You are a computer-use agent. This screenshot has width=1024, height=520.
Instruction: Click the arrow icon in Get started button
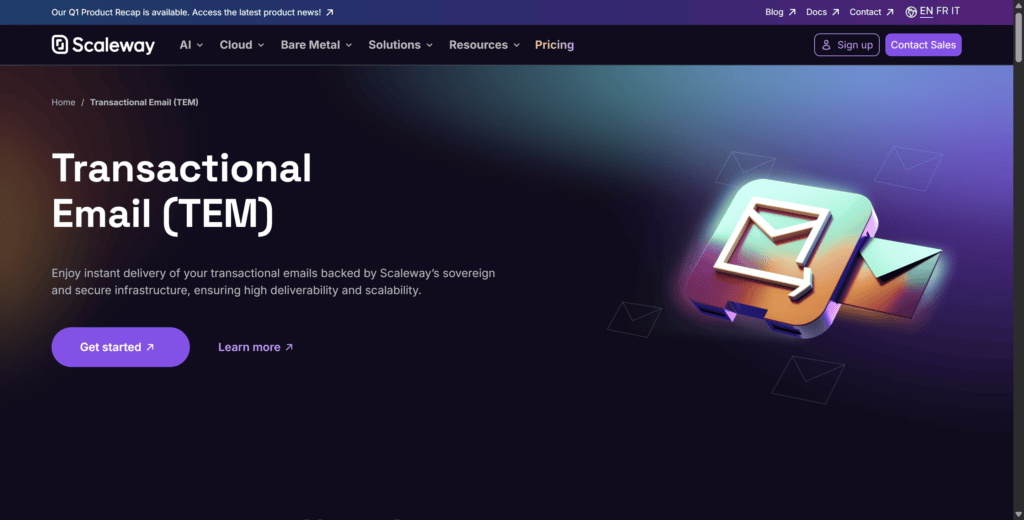(150, 347)
